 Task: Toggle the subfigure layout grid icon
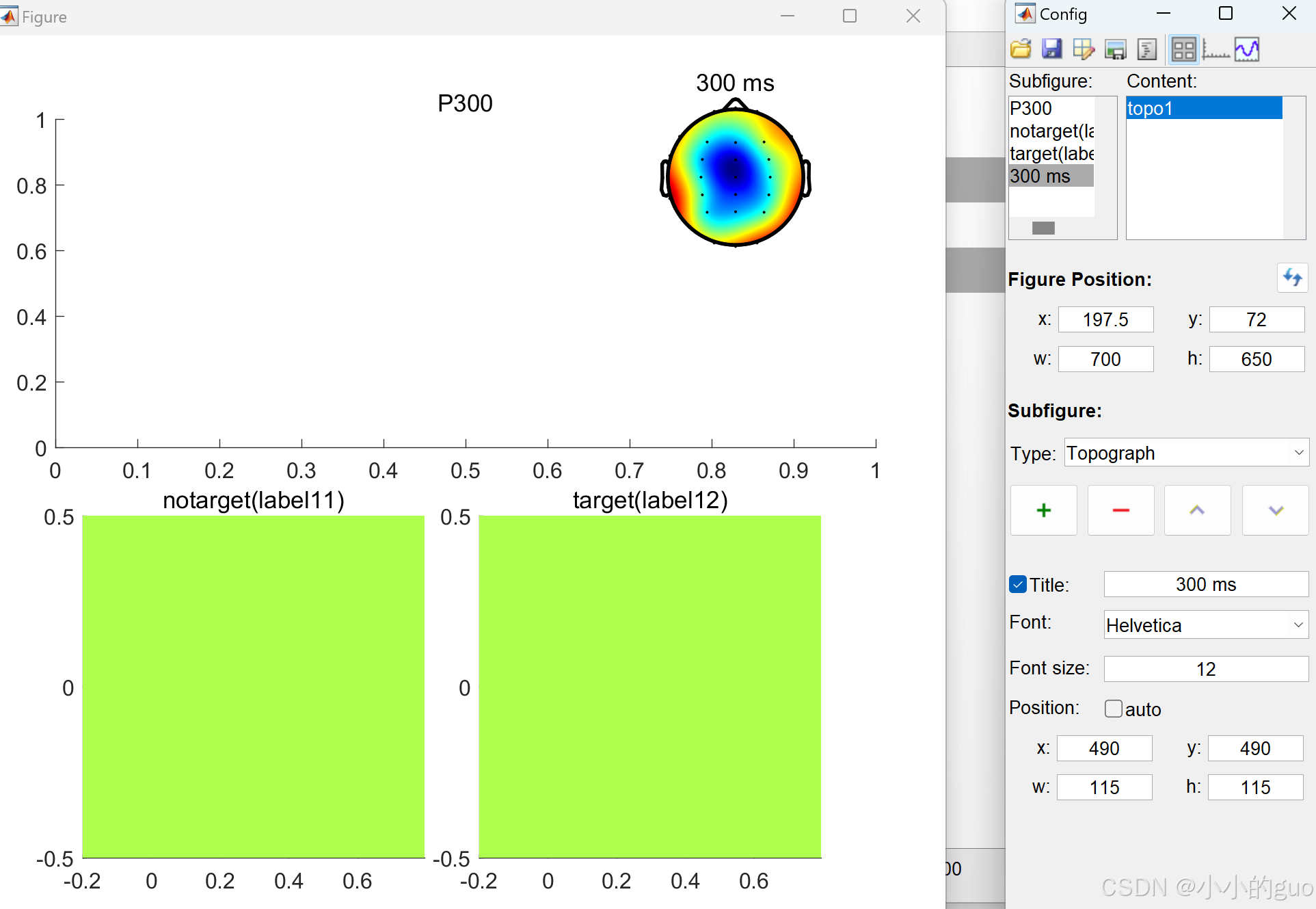tap(1183, 49)
